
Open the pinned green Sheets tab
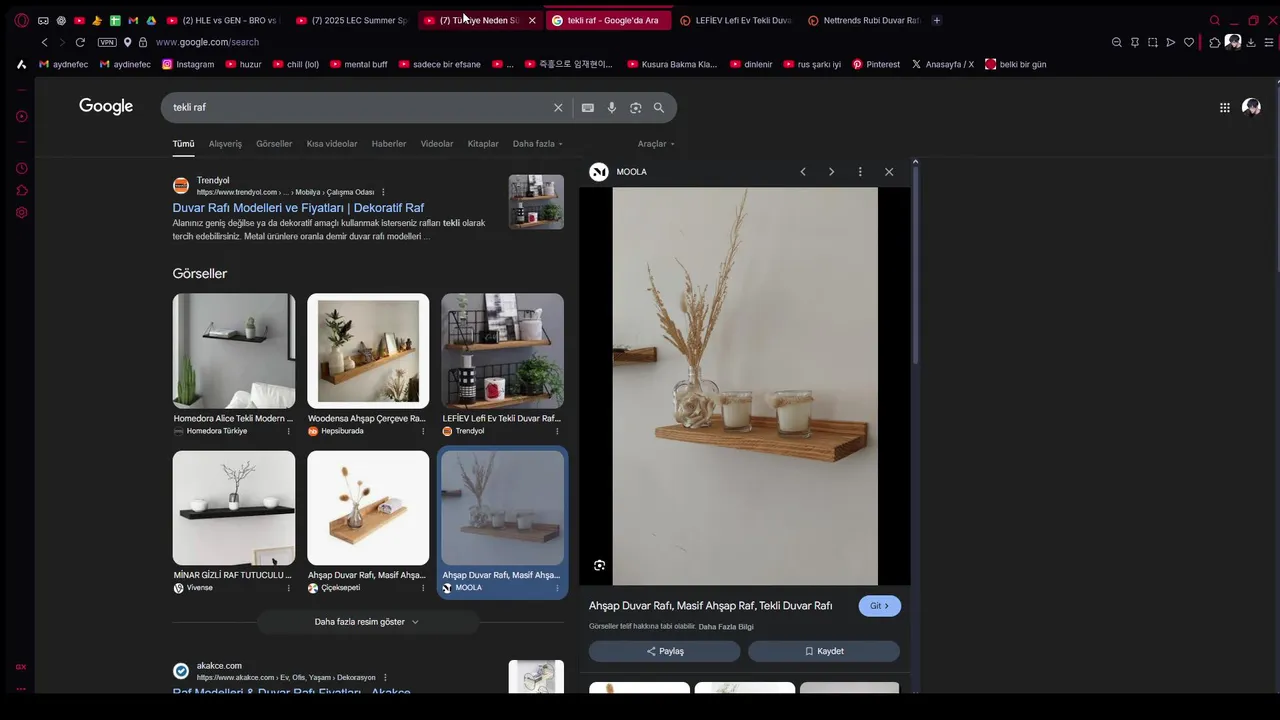tap(115, 20)
